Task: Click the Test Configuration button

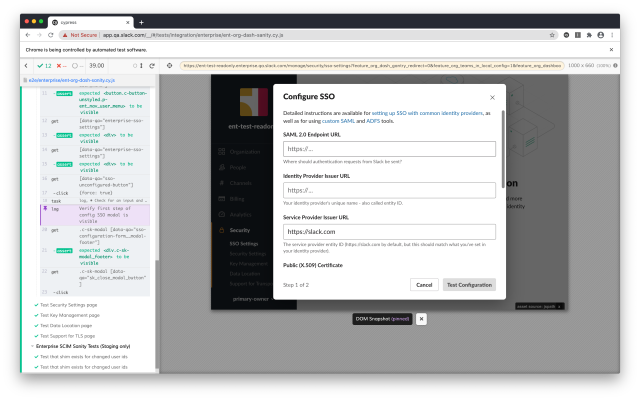Action: click(x=469, y=285)
